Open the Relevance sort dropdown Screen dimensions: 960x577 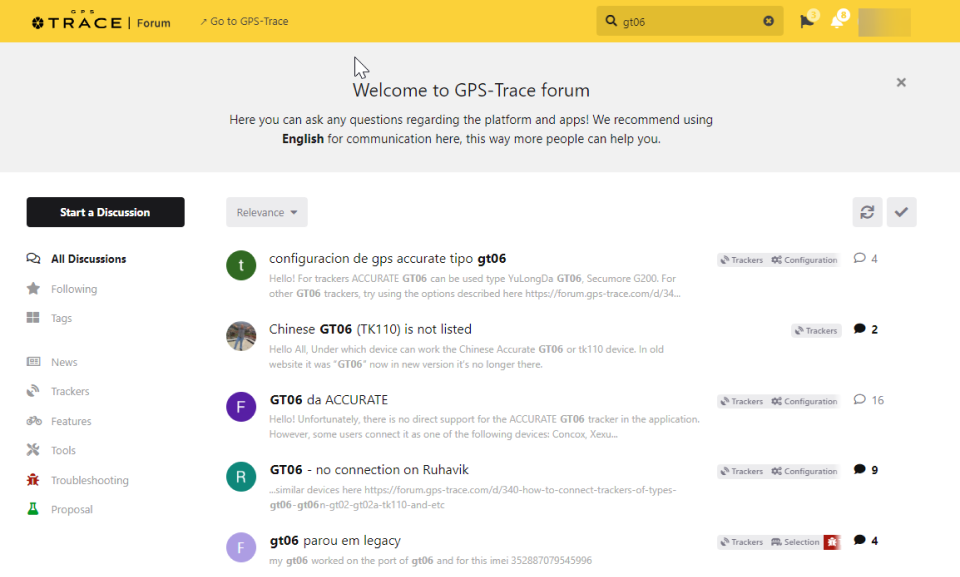pyautogui.click(x=267, y=212)
